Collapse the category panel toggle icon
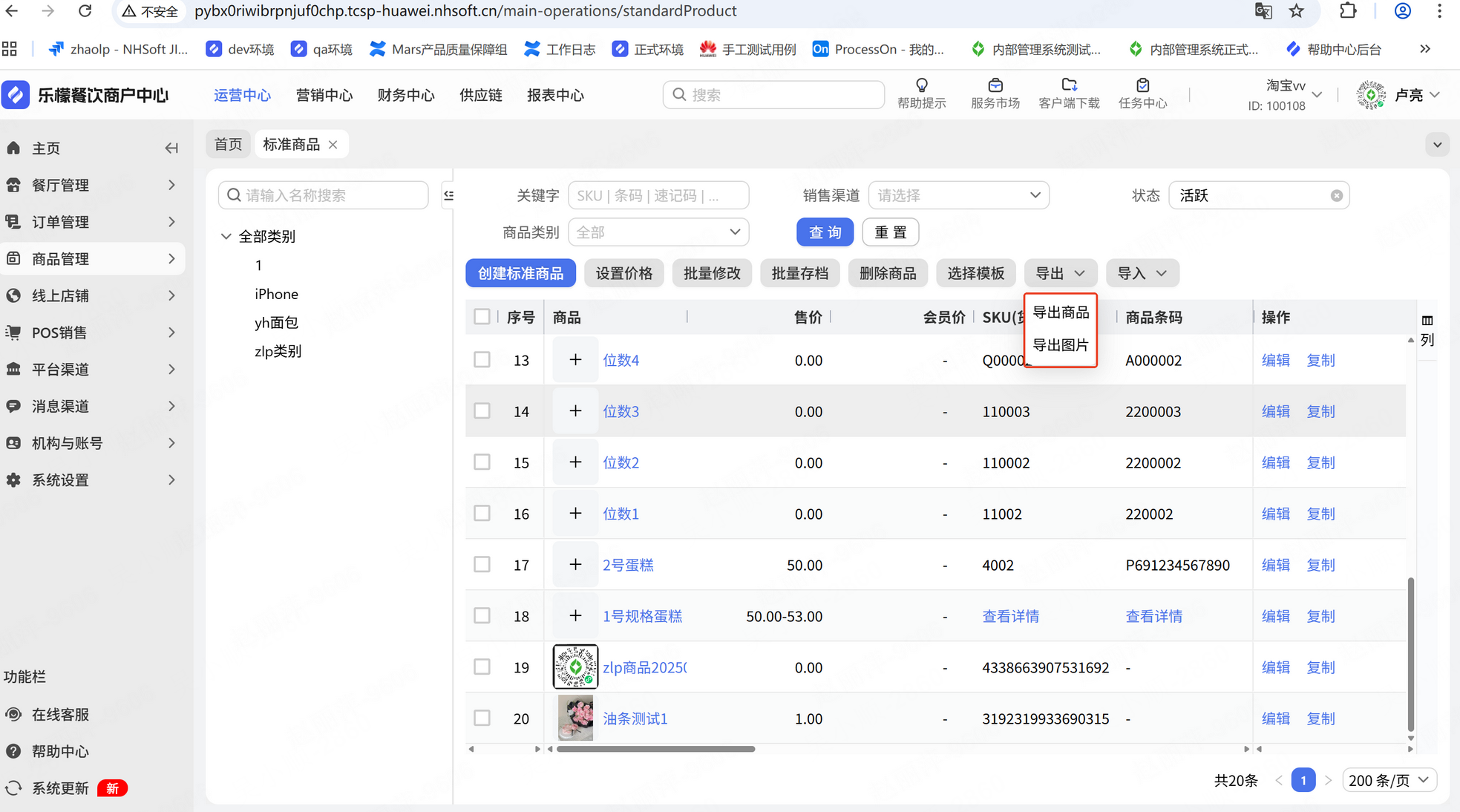The width and height of the screenshot is (1460, 812). [448, 195]
